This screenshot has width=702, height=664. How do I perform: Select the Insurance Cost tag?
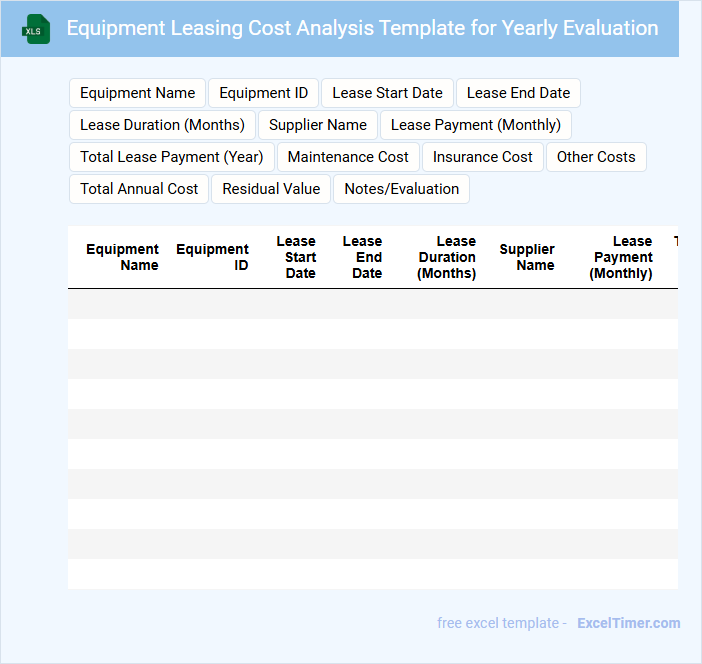click(x=483, y=157)
